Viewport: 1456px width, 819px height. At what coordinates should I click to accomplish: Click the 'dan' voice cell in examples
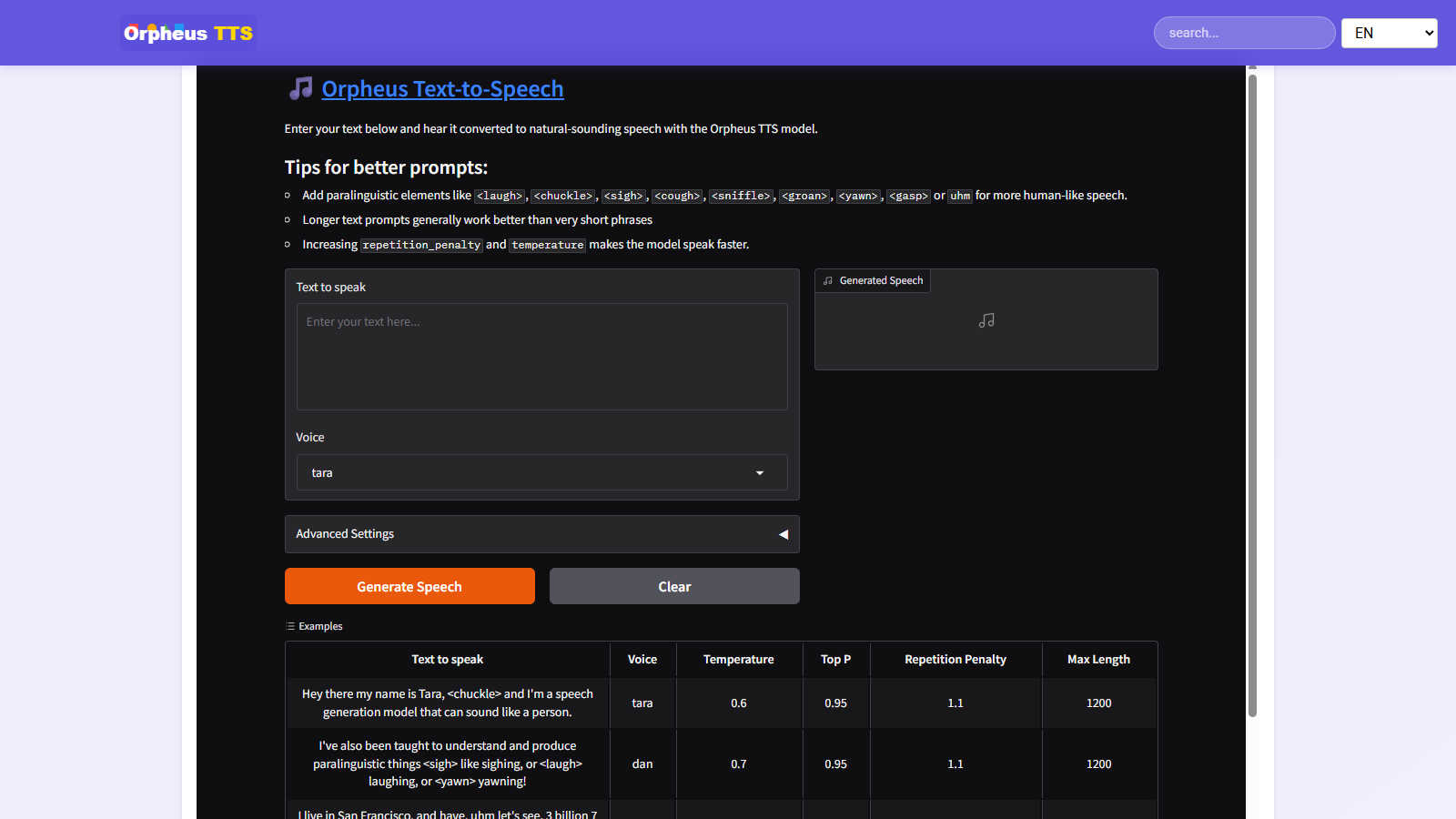coord(642,763)
